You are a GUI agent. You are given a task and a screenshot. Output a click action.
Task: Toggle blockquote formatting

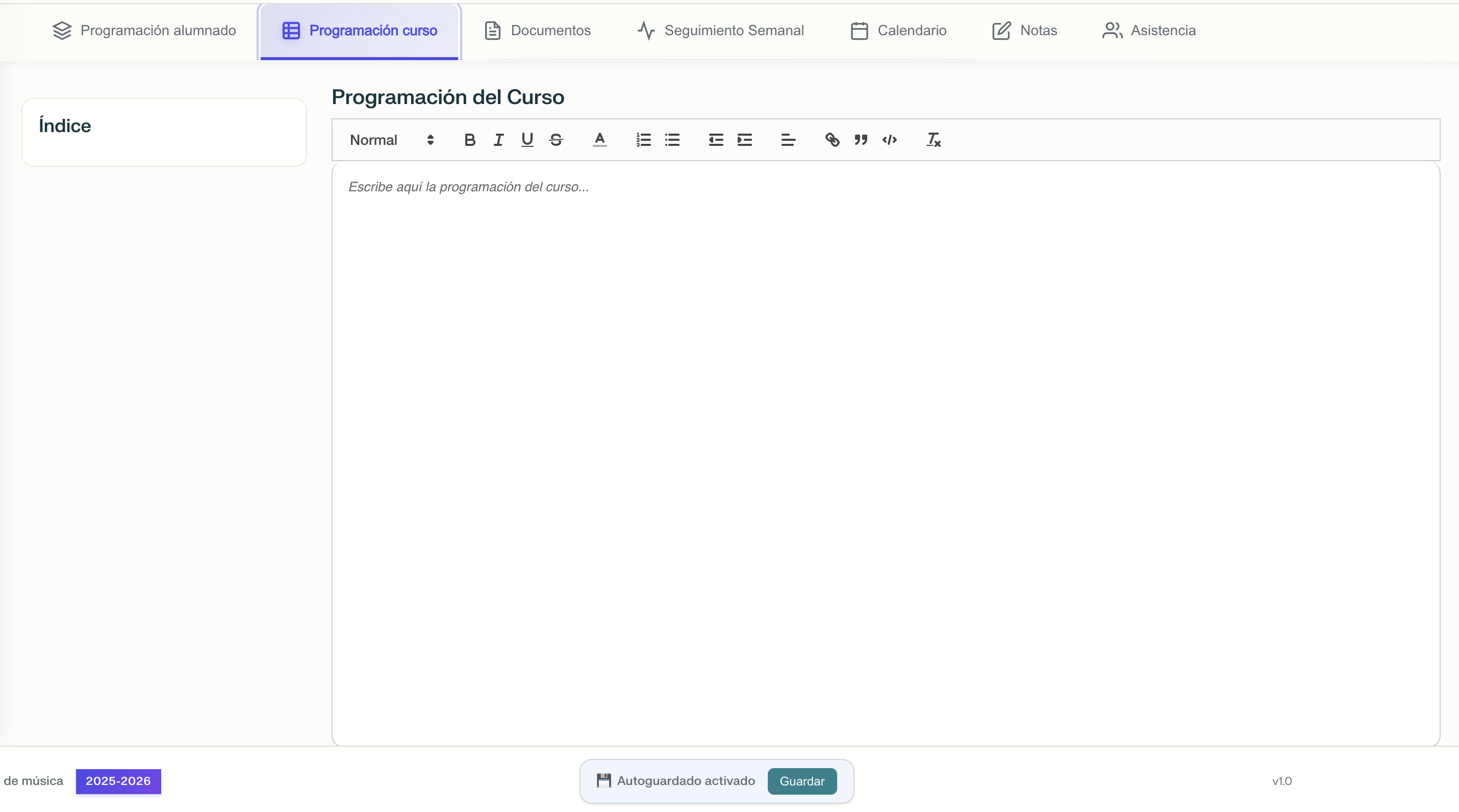click(861, 140)
